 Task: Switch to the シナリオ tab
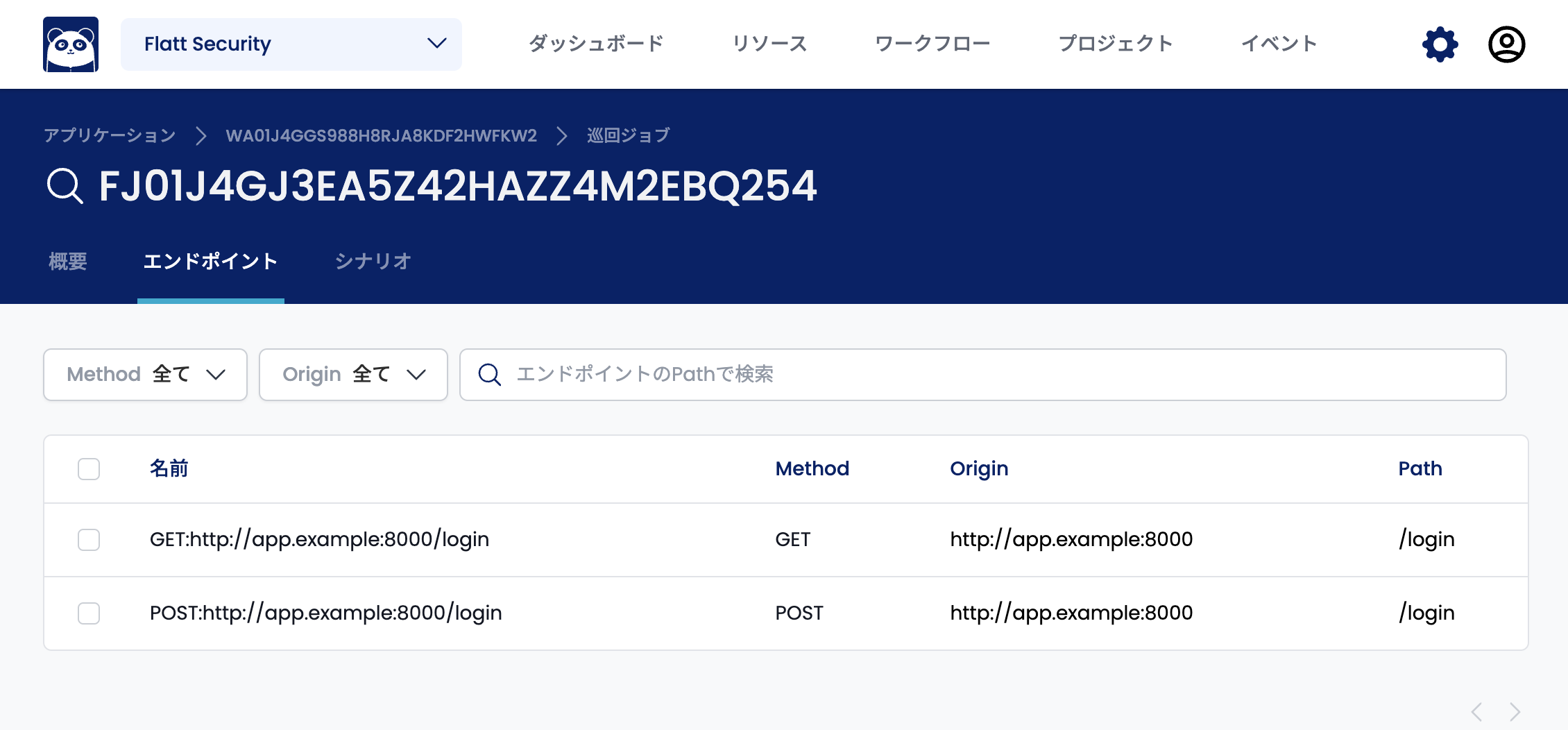click(x=373, y=262)
